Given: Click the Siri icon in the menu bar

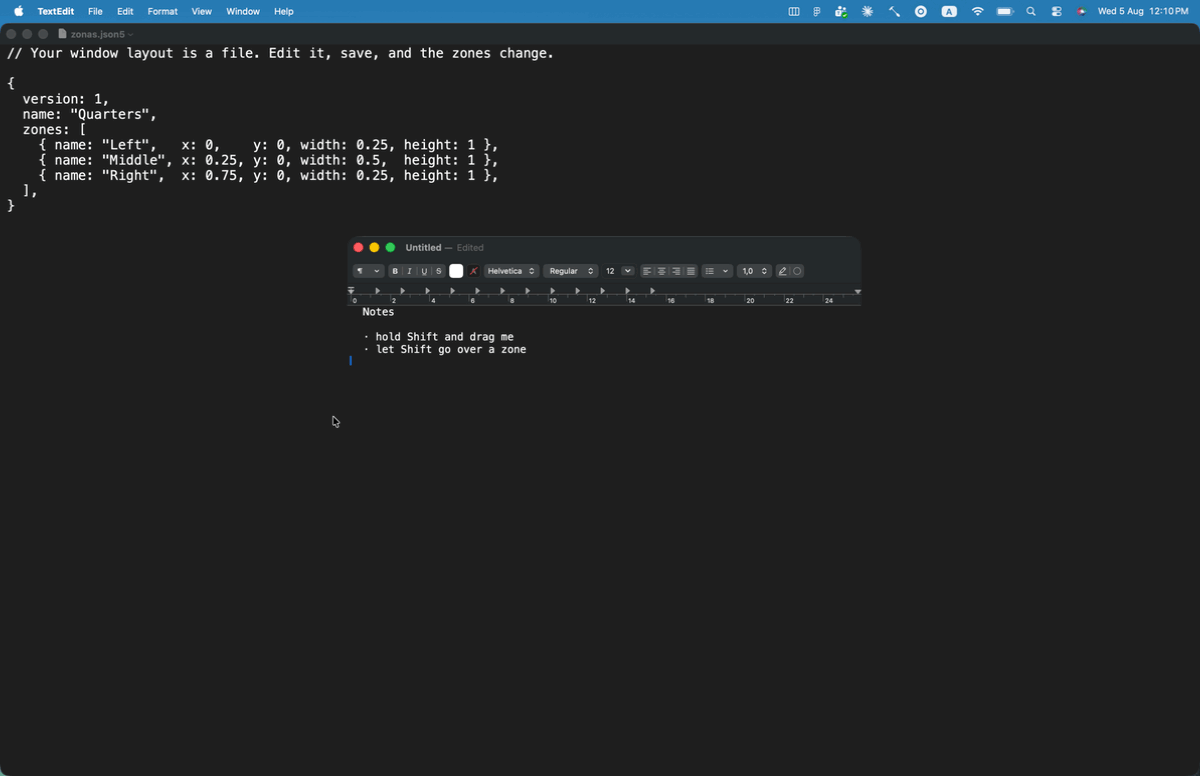Looking at the screenshot, I should [1082, 12].
